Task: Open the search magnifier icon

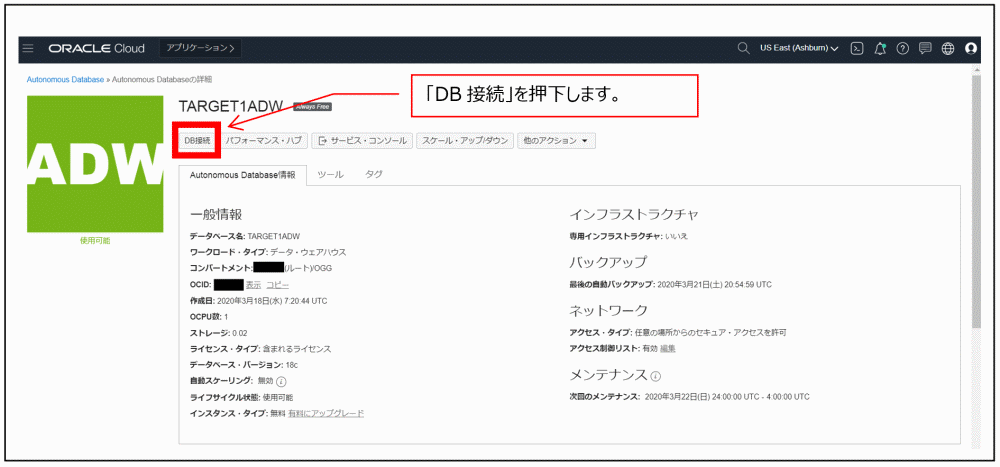Action: pos(743,48)
